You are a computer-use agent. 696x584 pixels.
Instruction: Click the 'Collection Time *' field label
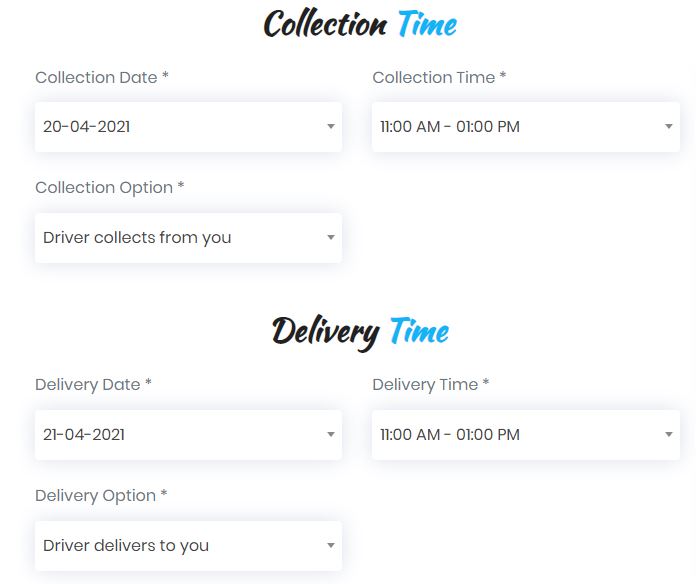(x=439, y=77)
